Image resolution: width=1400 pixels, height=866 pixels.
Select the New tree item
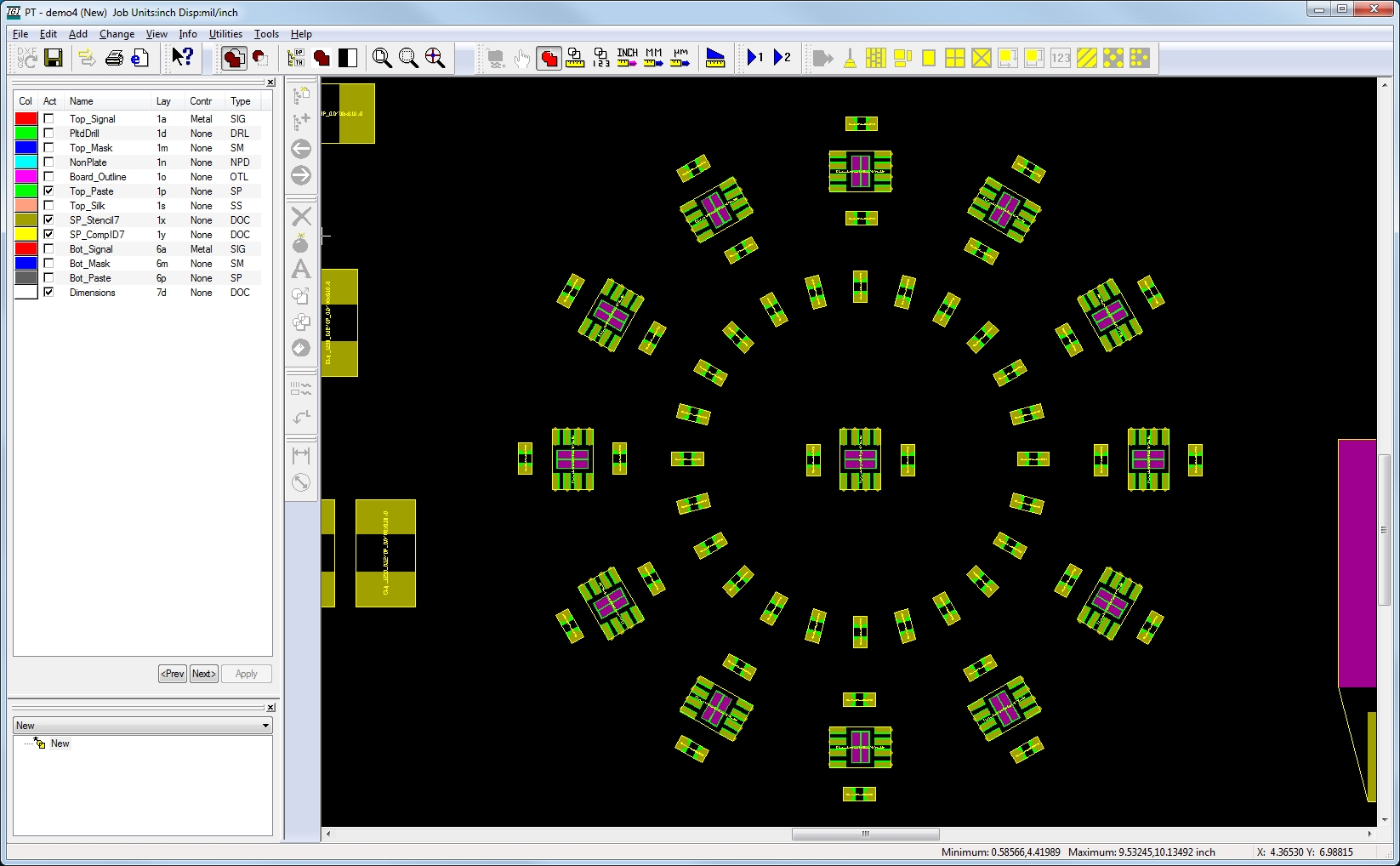[60, 744]
